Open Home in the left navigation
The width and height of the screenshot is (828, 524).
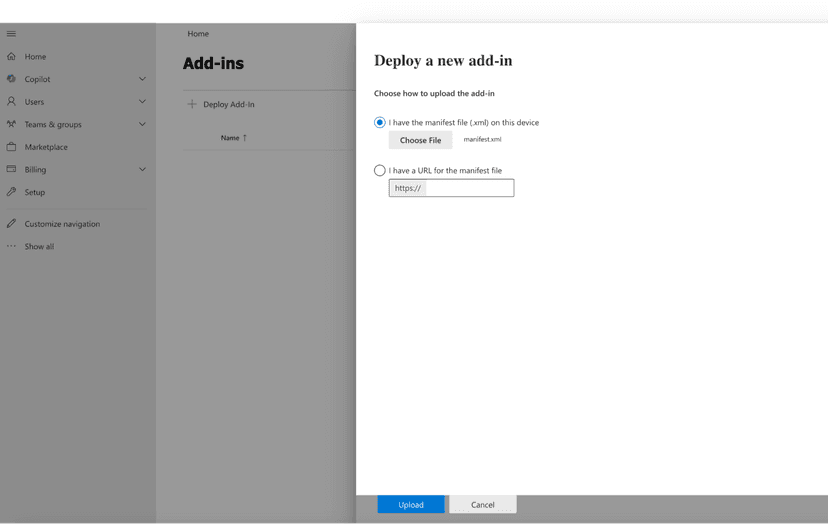pos(35,57)
